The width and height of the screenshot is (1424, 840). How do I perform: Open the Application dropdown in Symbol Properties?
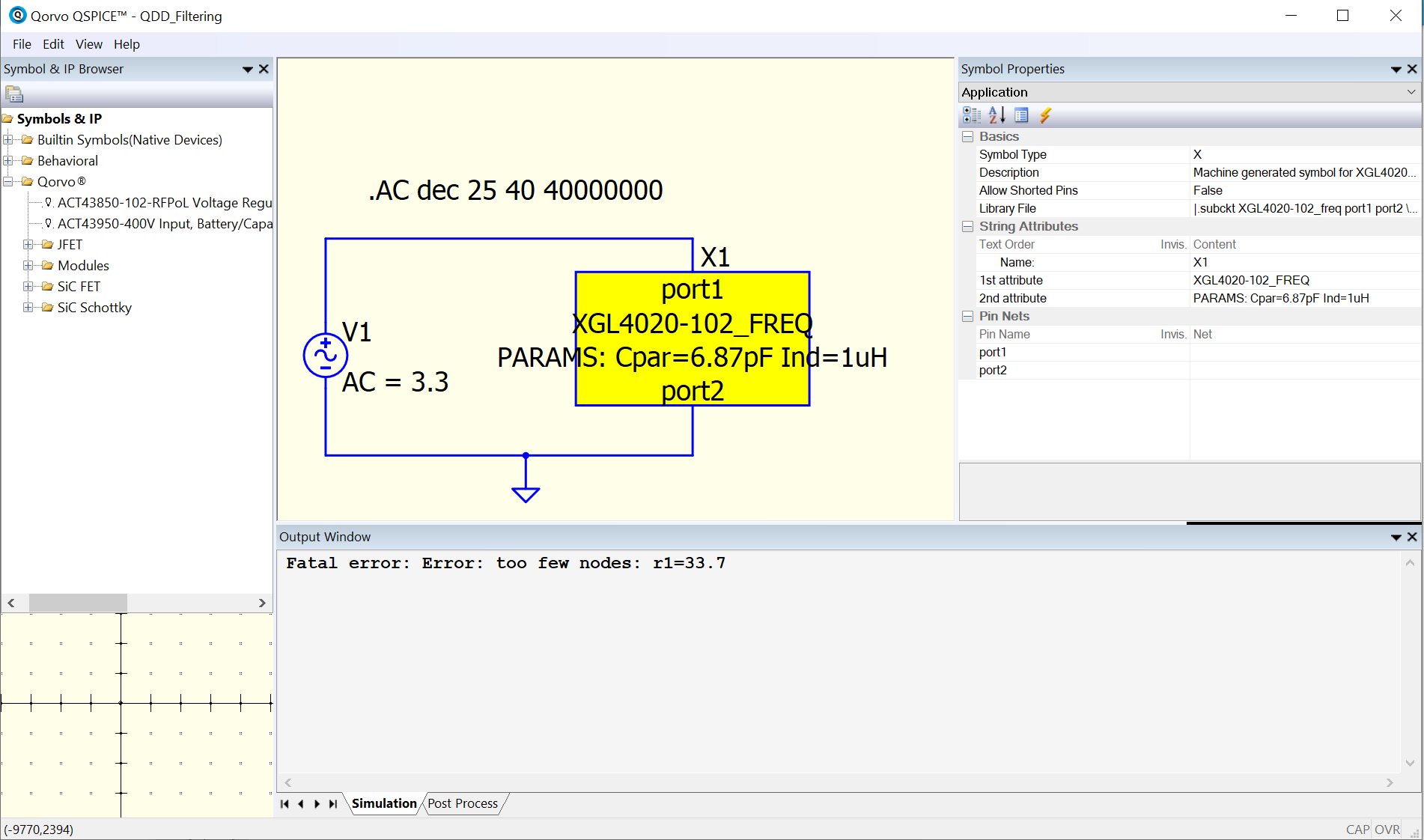(x=1411, y=92)
